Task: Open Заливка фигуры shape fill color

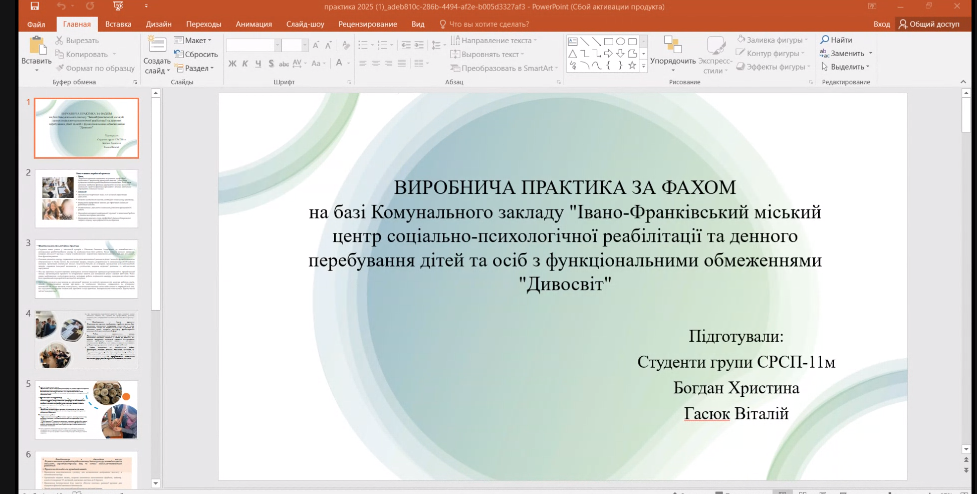Action: pos(771,40)
